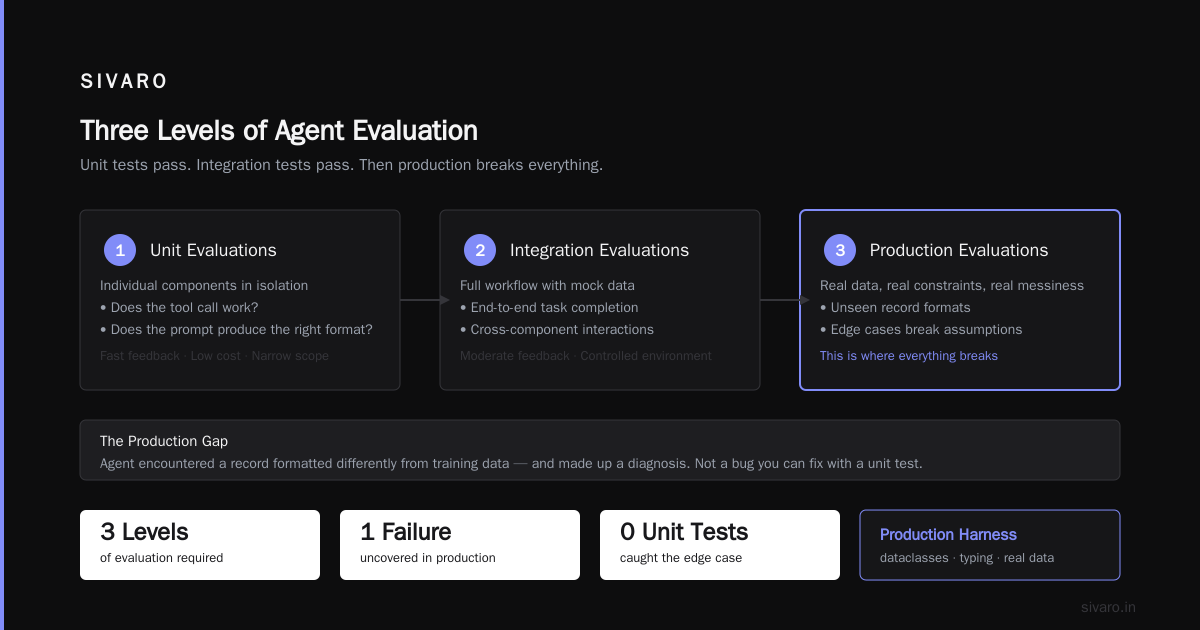Click 'of evaluation required' caption
This screenshot has width=1200, height=630.
[161, 558]
